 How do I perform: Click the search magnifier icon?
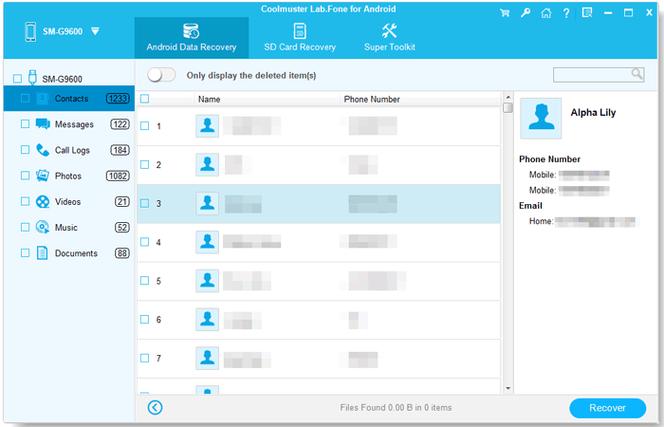coord(636,74)
